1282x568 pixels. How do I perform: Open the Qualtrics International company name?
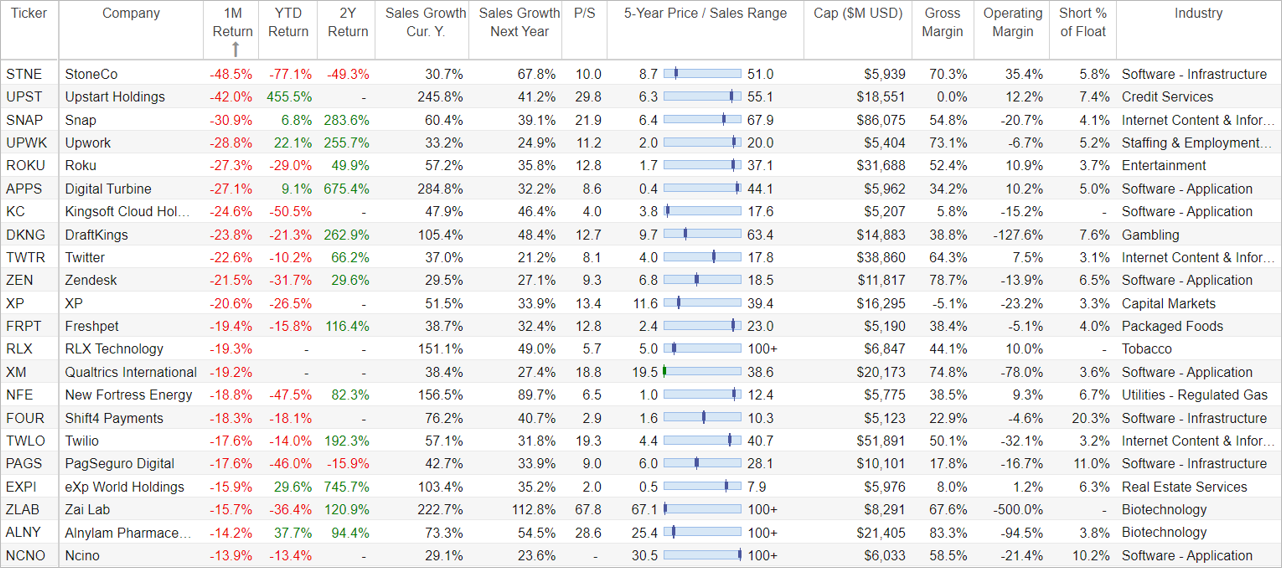coord(129,372)
